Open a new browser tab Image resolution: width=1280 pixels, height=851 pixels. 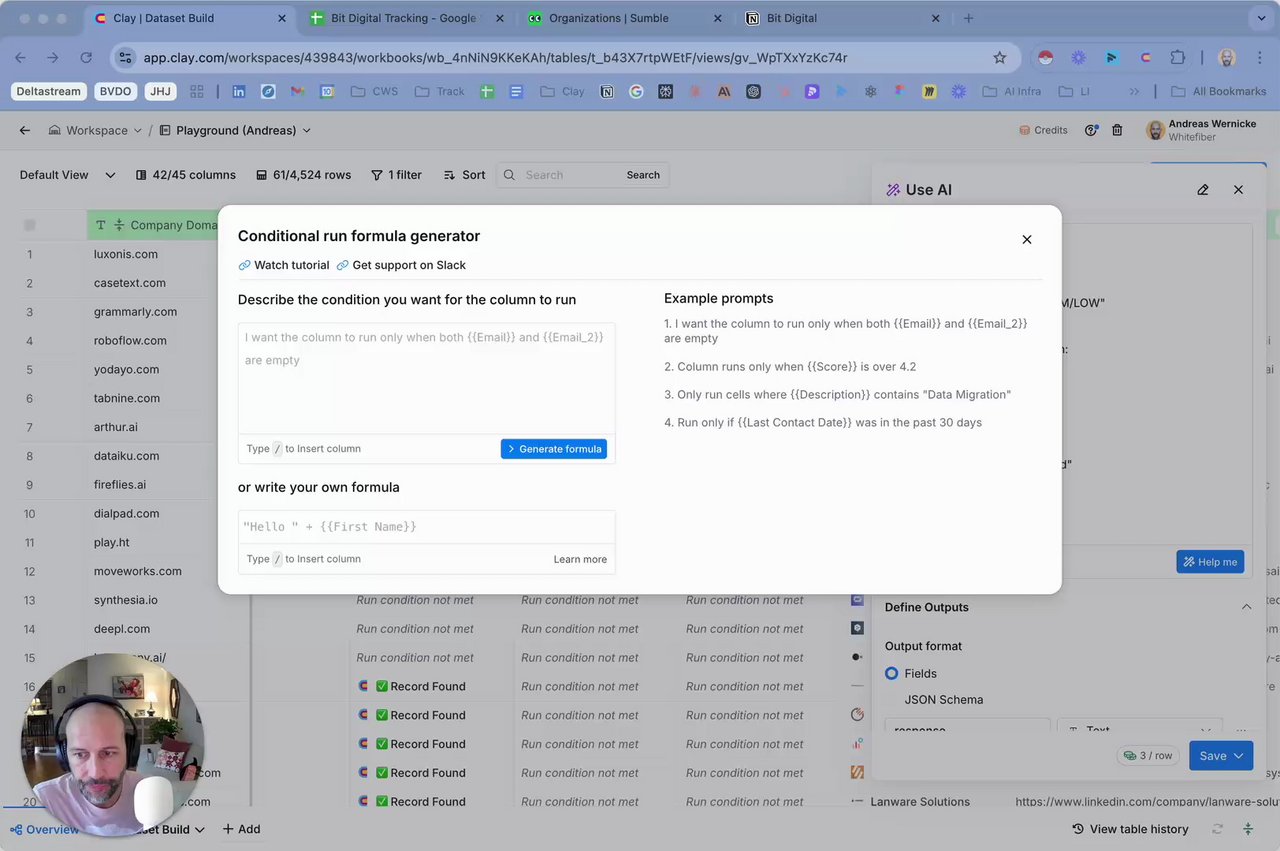(x=968, y=18)
